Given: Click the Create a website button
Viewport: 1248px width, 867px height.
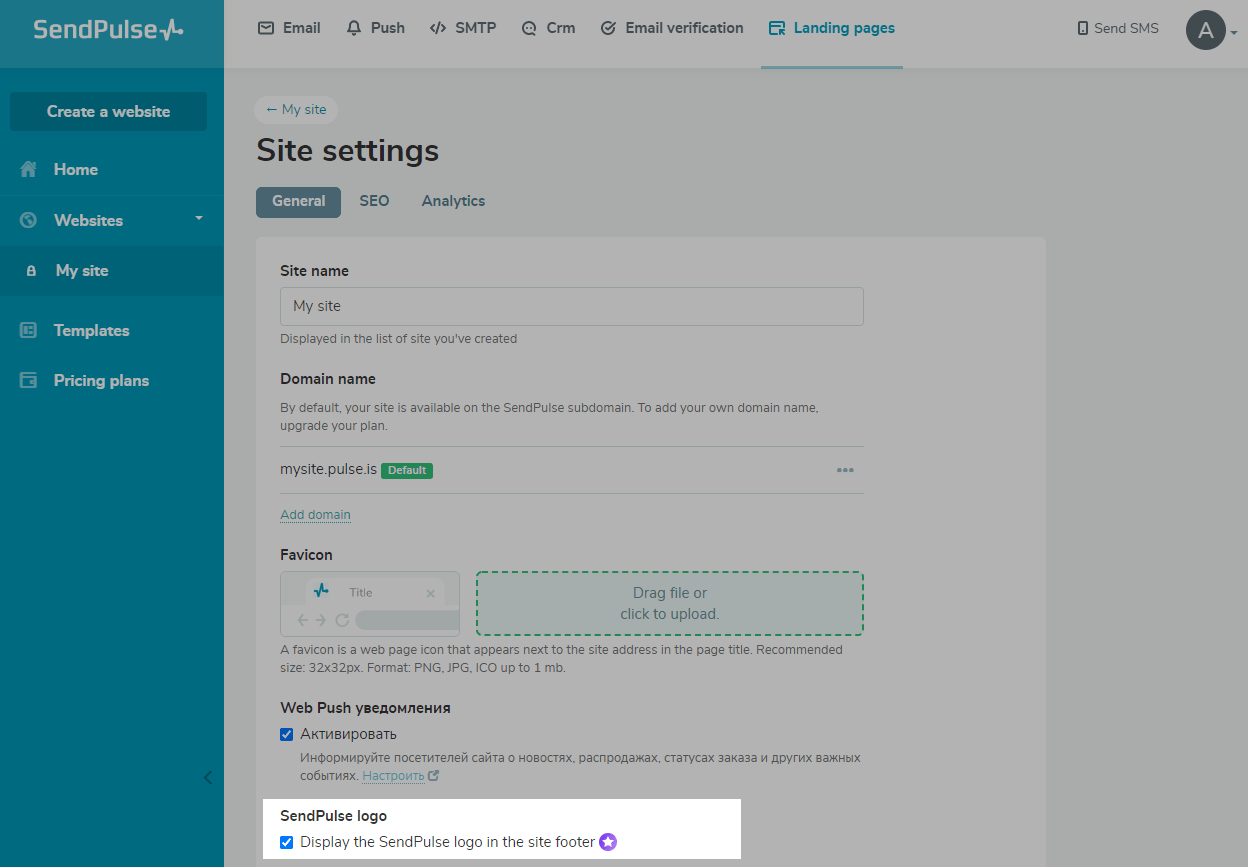Looking at the screenshot, I should [x=108, y=112].
